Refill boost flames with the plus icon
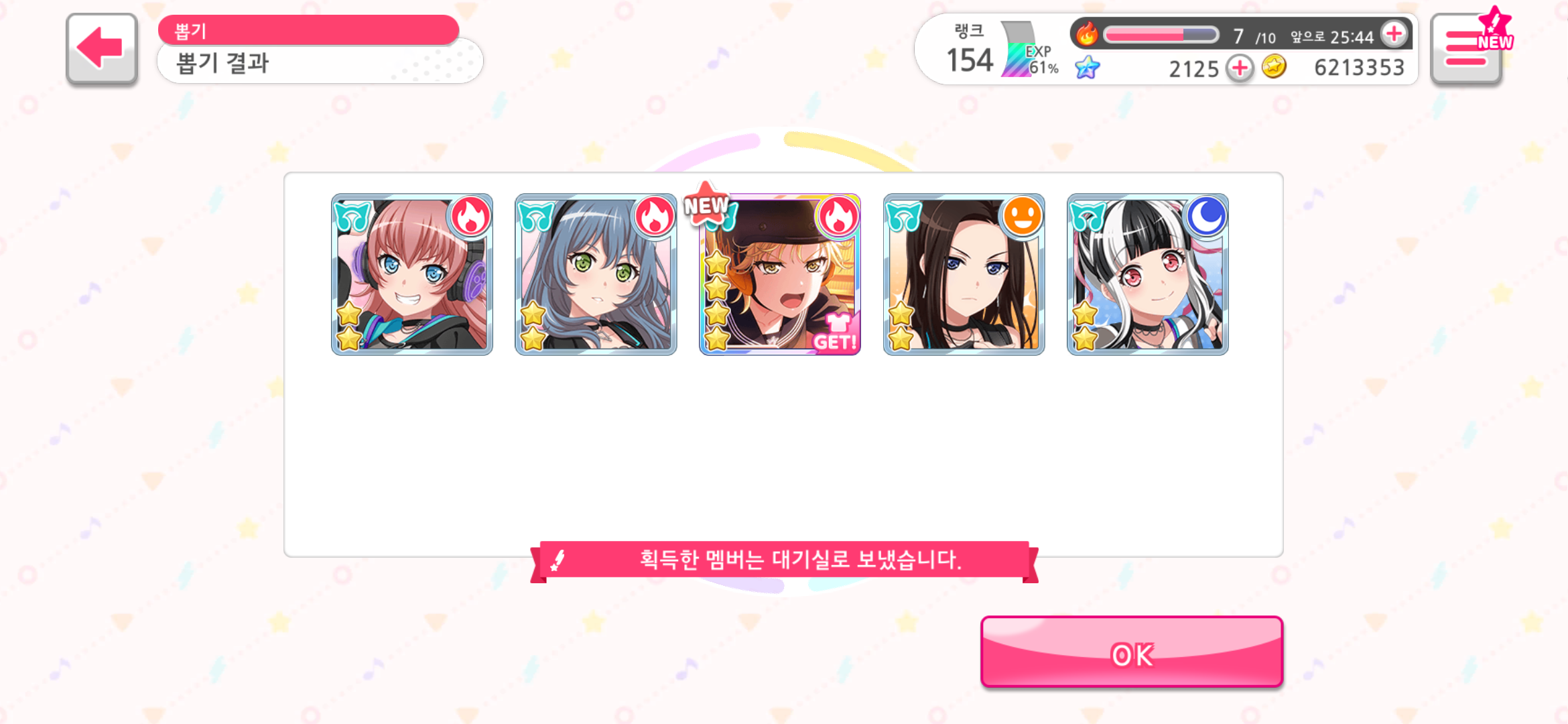1568x724 pixels. (1395, 34)
